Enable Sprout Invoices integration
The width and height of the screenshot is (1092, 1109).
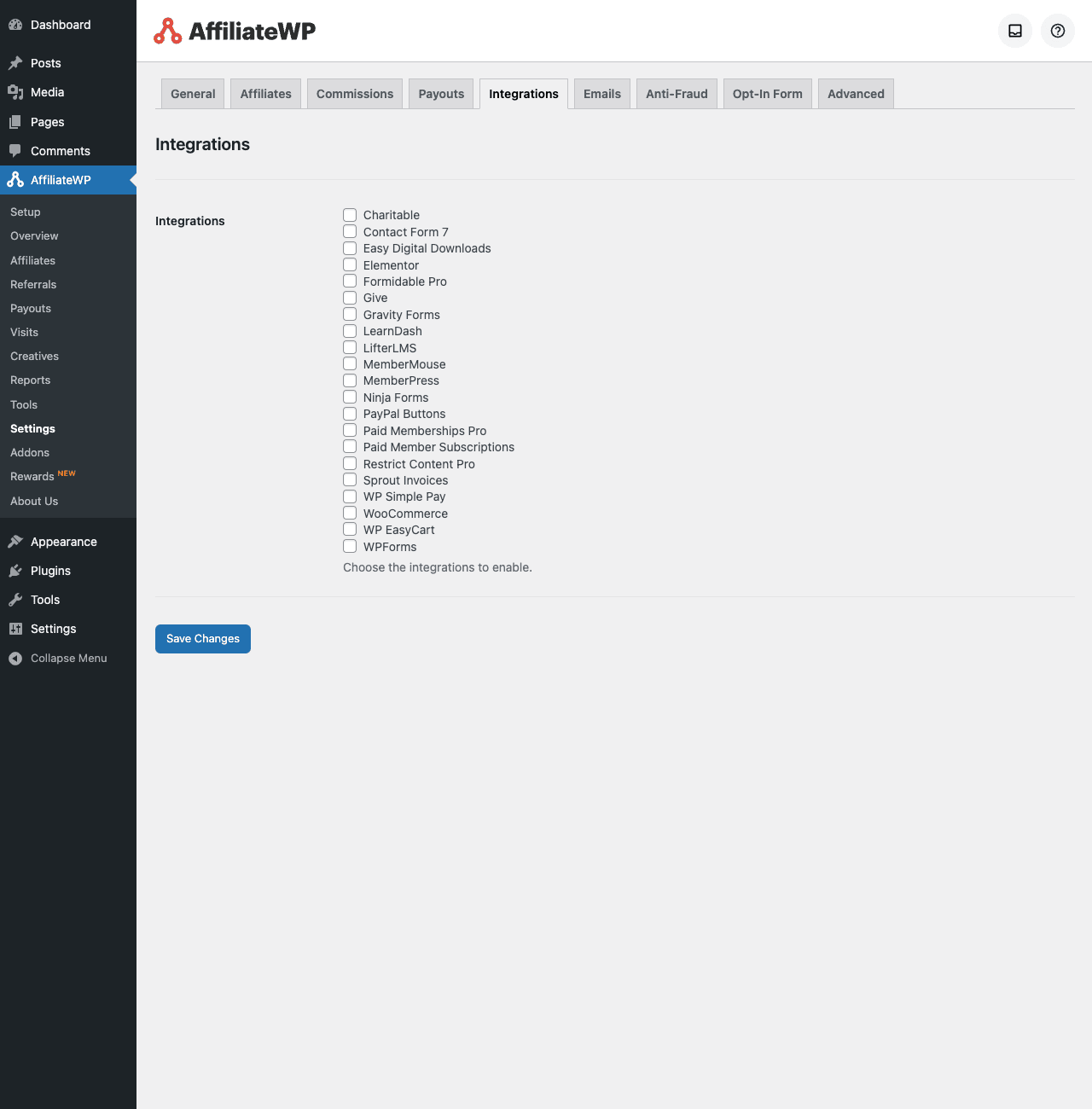[350, 479]
